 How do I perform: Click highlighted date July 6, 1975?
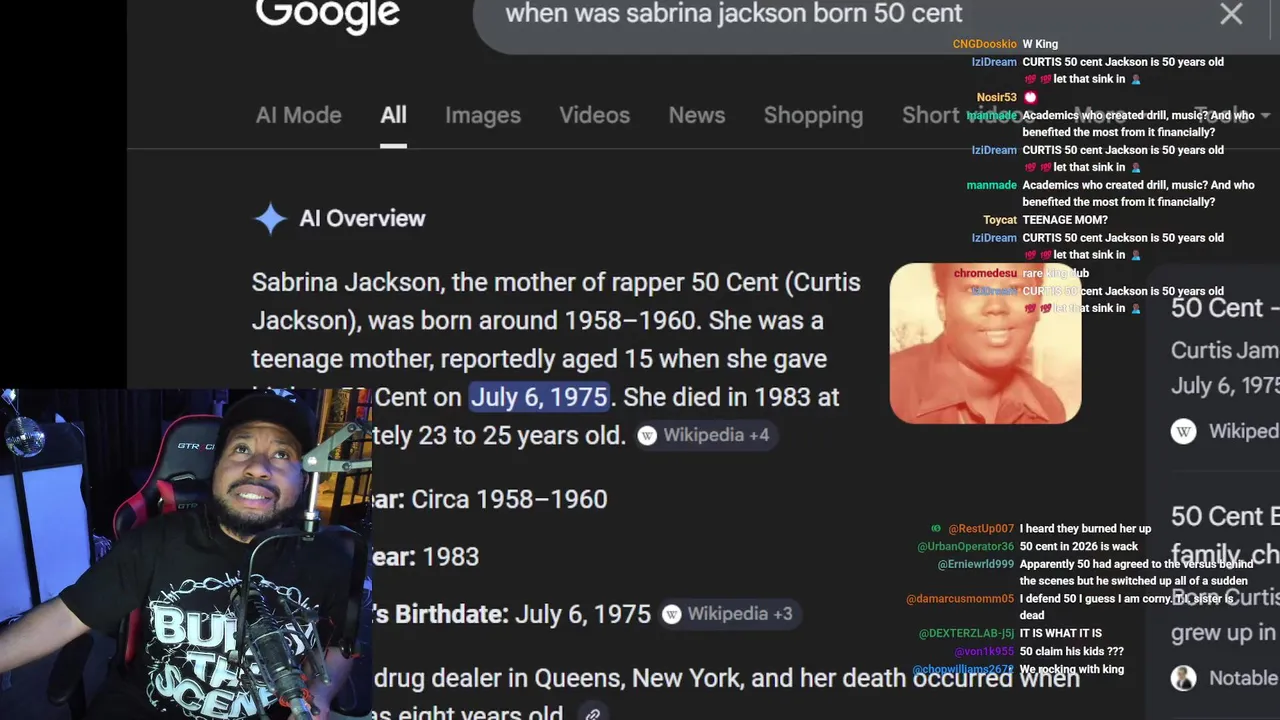[x=539, y=397]
